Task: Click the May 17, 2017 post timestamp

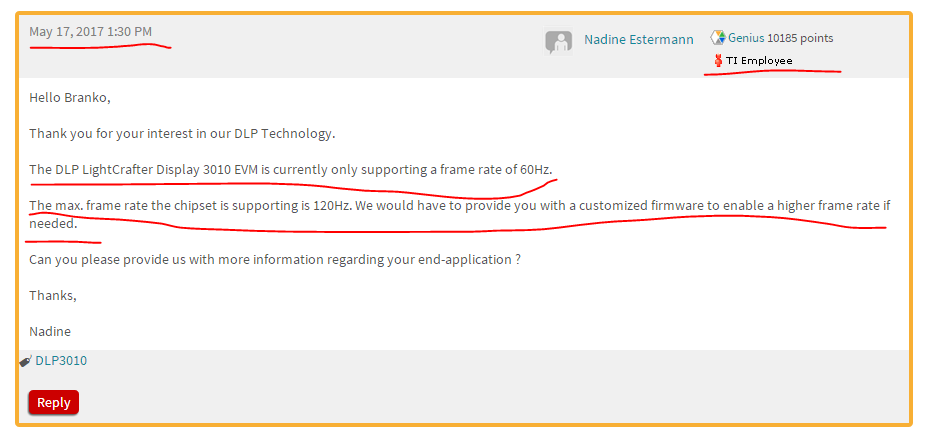Action: tap(91, 32)
